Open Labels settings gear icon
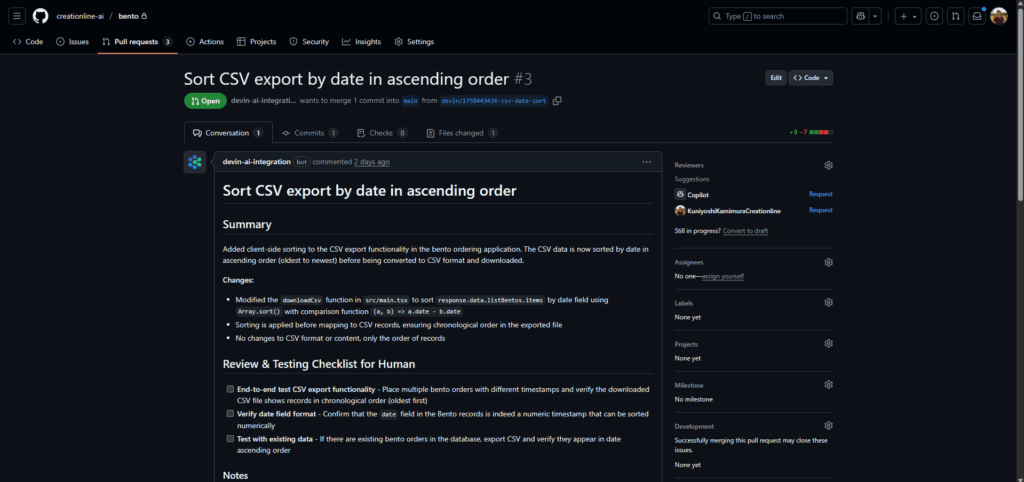This screenshot has height=482, width=1024. (828, 303)
